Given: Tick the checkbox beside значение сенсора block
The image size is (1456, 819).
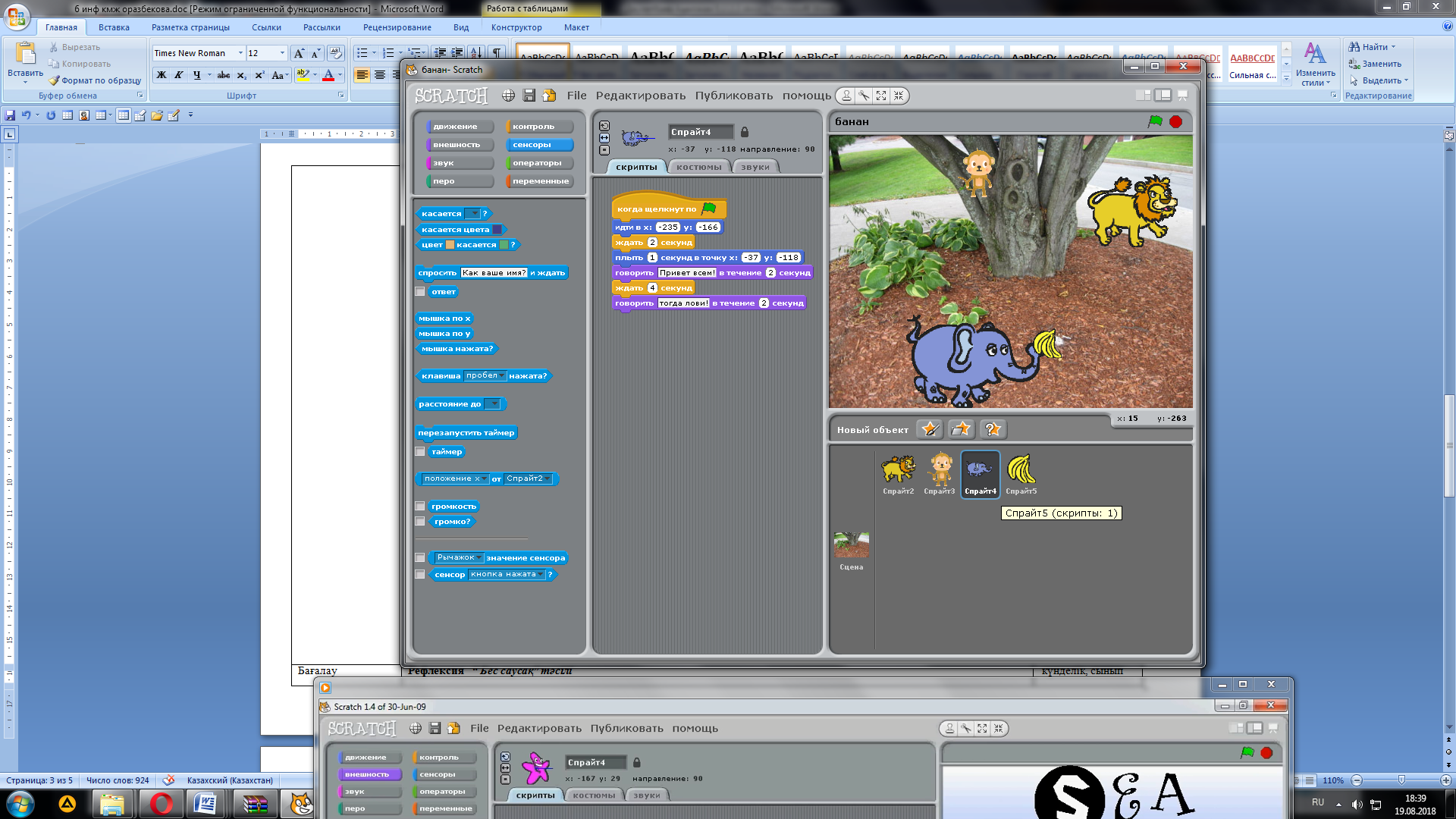Looking at the screenshot, I should [x=420, y=558].
